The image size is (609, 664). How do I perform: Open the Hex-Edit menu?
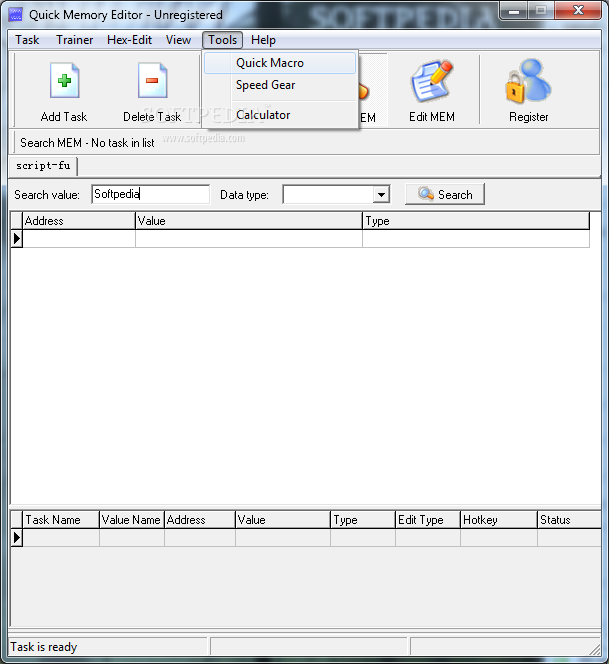tap(130, 40)
